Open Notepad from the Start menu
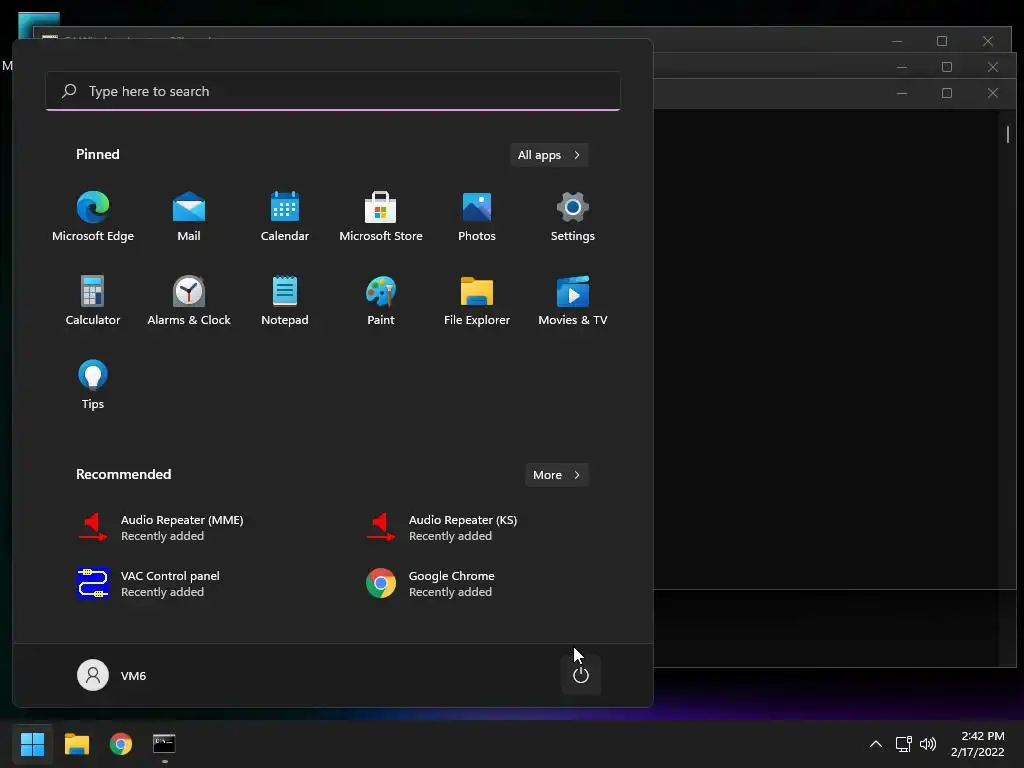 point(285,300)
